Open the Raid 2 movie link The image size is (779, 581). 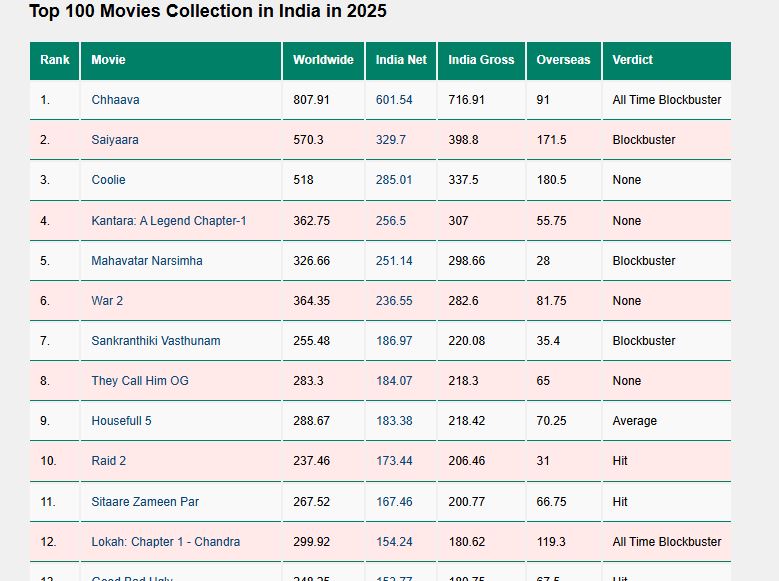coord(108,461)
